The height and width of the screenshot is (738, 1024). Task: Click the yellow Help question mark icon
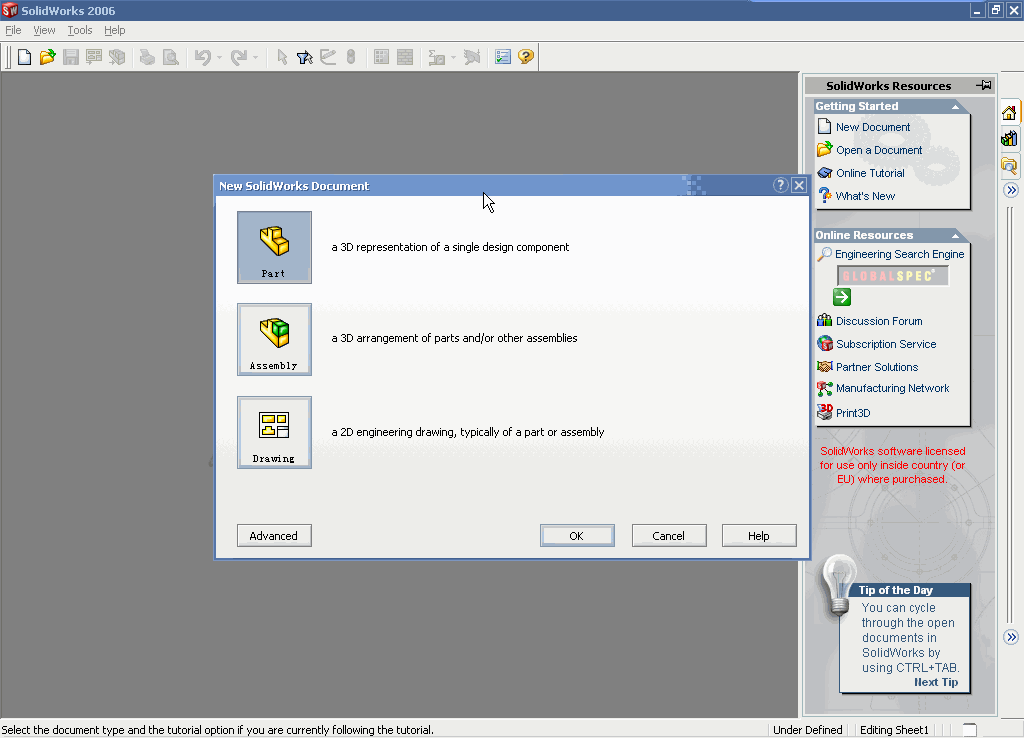coord(526,57)
